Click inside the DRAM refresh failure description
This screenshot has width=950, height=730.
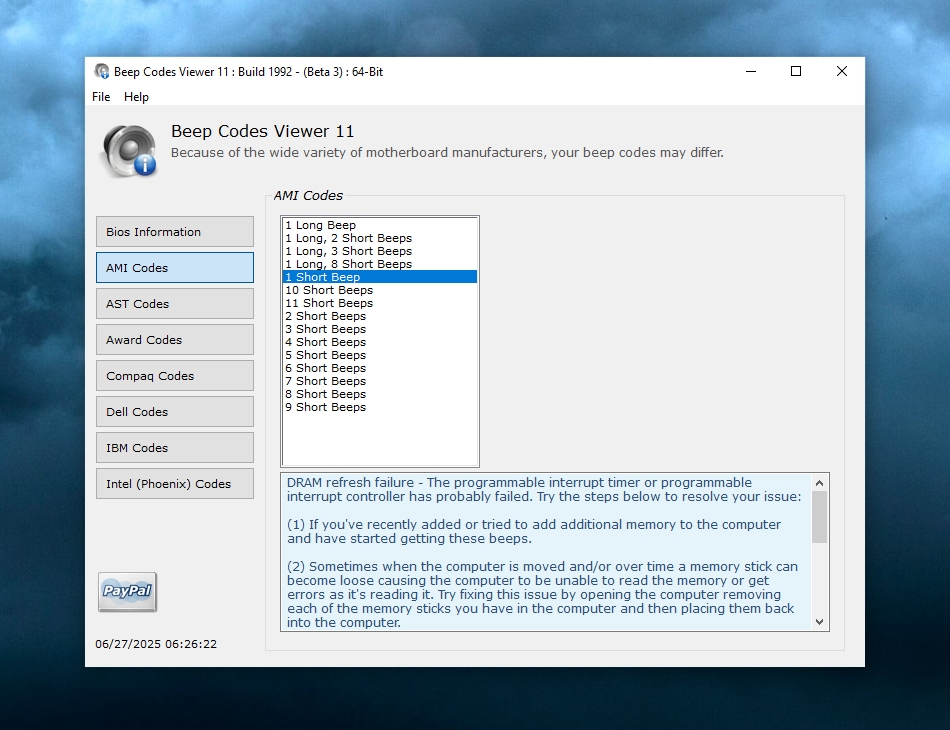click(546, 552)
